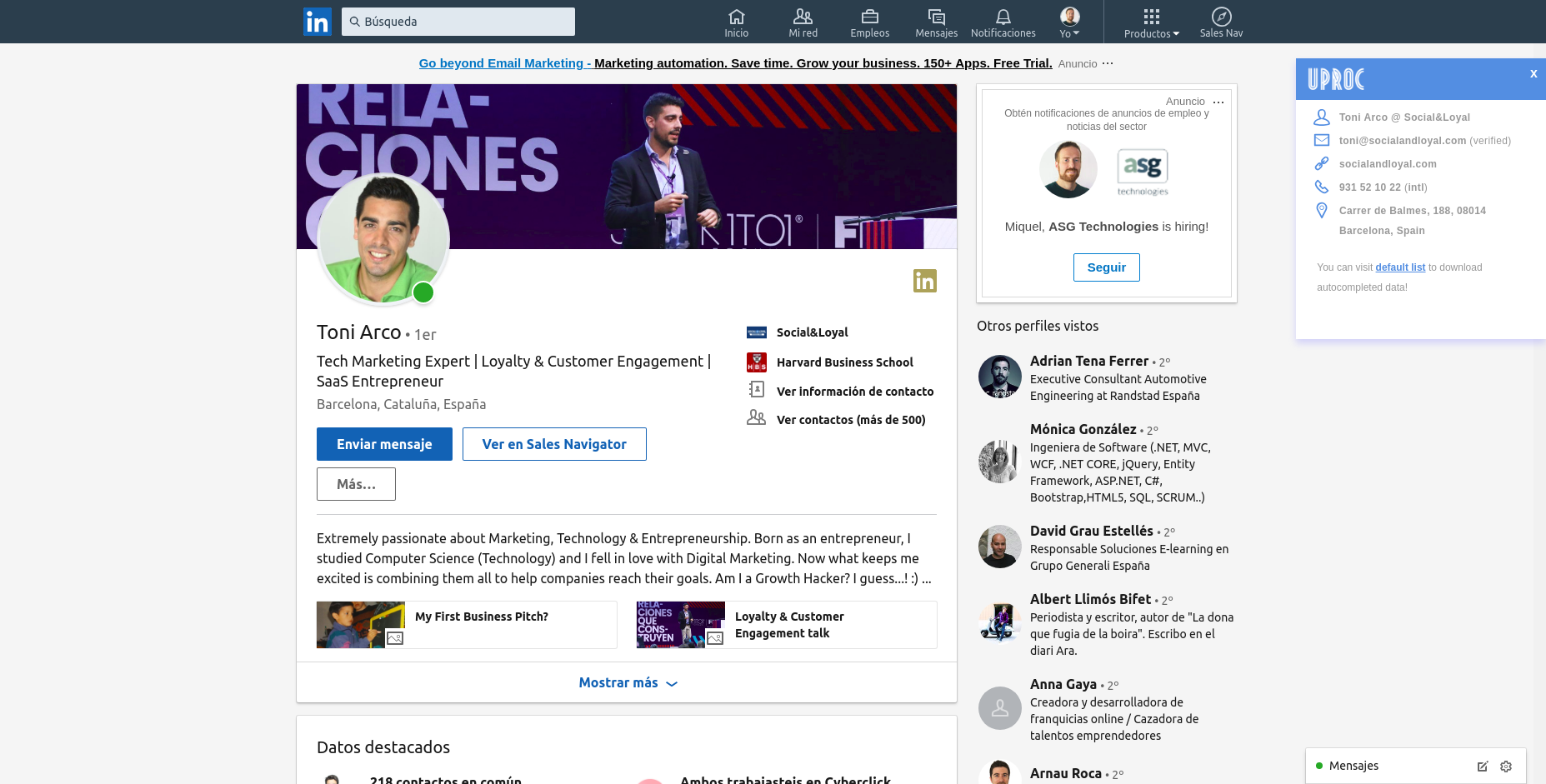
Task: Open Albert Llimós Bifet's profile
Action: coord(1090,599)
